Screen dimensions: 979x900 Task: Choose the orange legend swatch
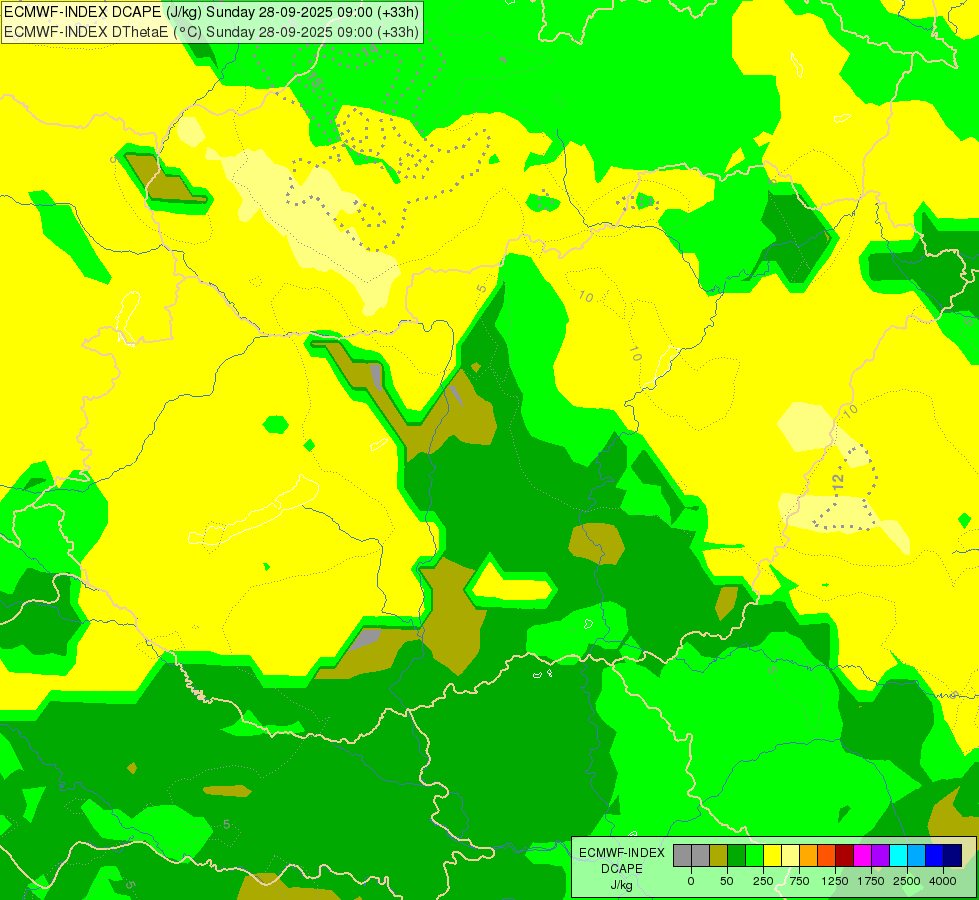point(809,856)
